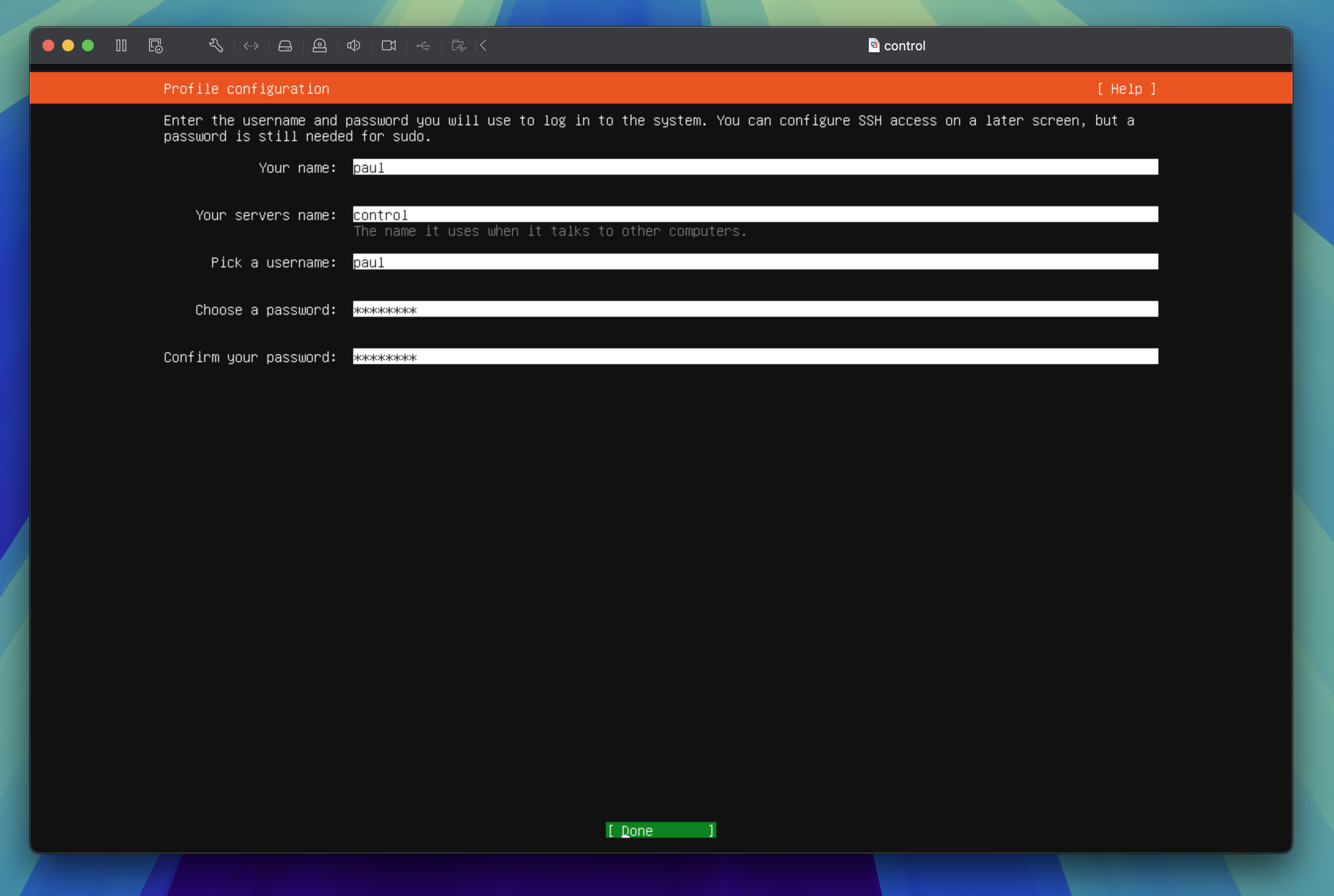Click the network adapter arrows icon
This screenshot has height=896, width=1334.
click(x=251, y=46)
